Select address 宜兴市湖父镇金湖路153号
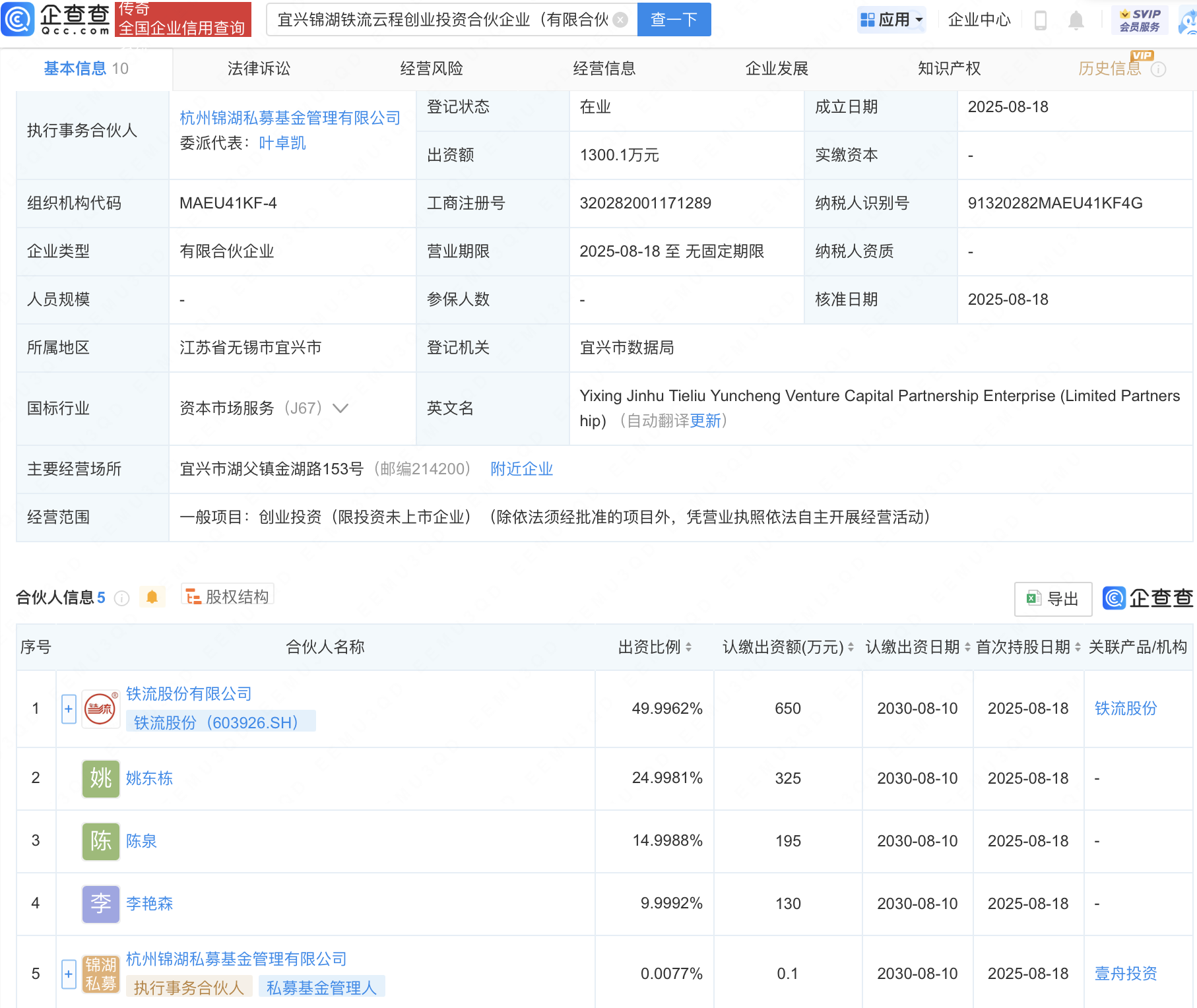 271,469
